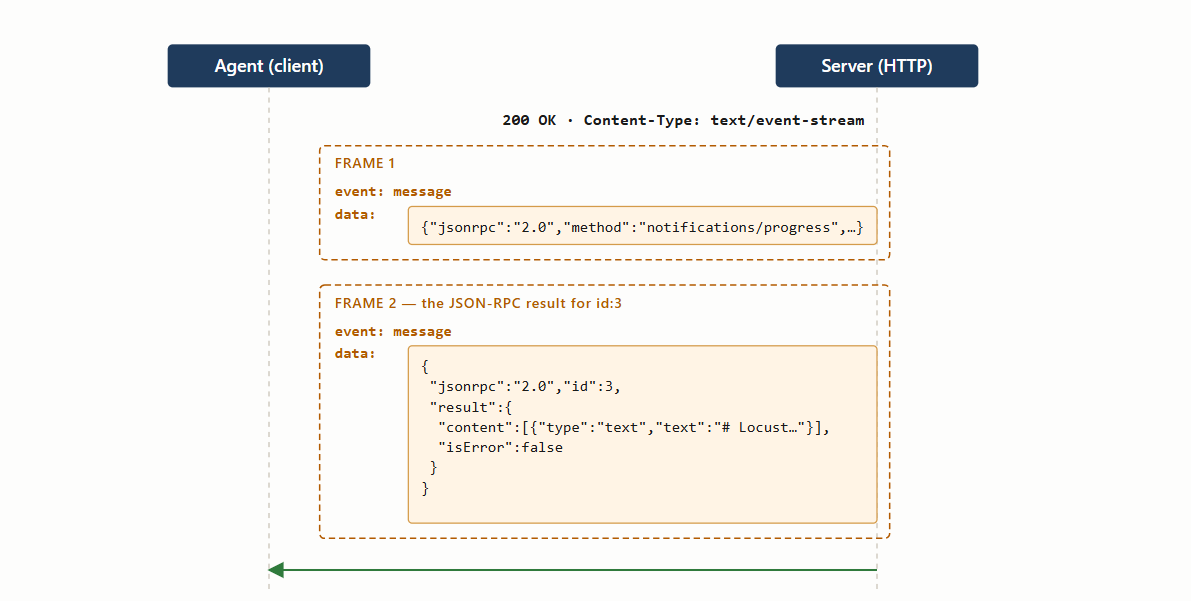Screen dimensions: 1191x601
Task: Click the FRAME 1 label
Action: pos(365,163)
